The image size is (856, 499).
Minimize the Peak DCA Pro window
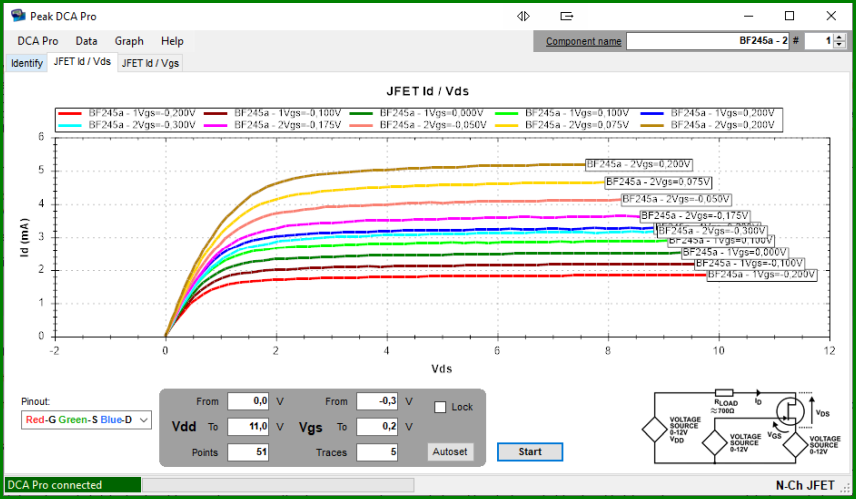(748, 16)
